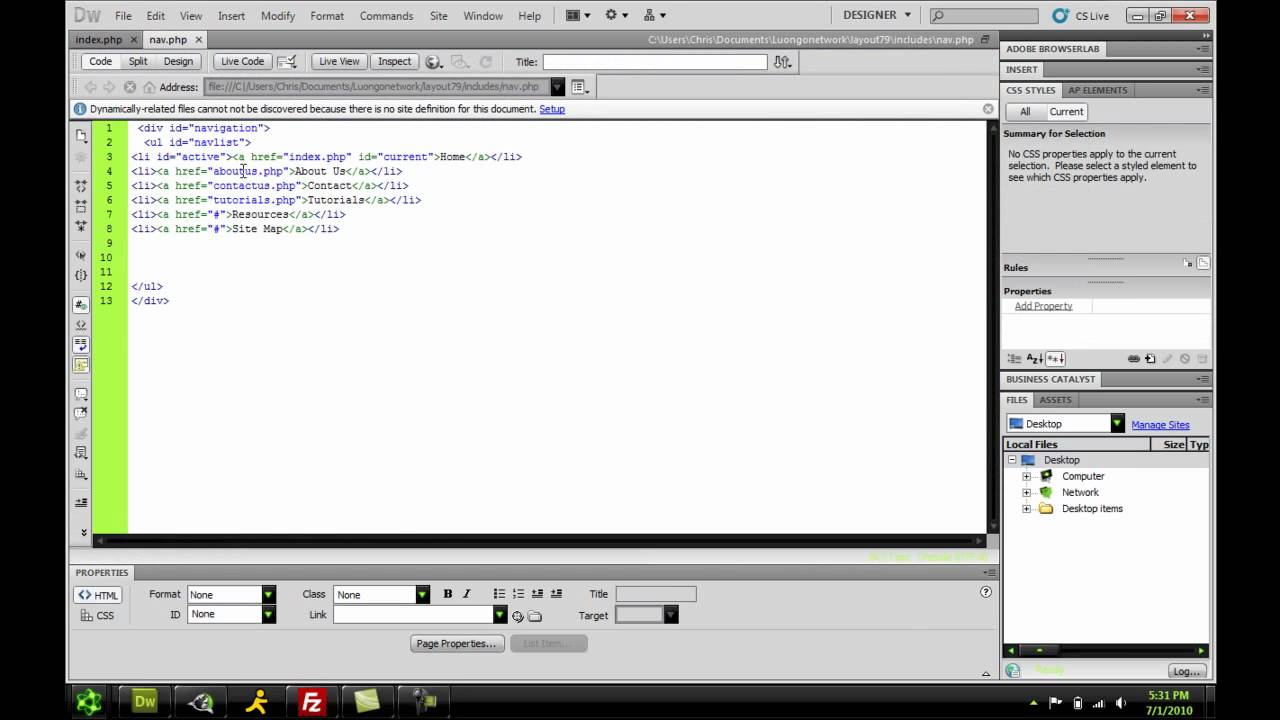Image resolution: width=1280 pixels, height=720 pixels.
Task: Click the Attach Style Sheet link icon
Action: point(1133,358)
